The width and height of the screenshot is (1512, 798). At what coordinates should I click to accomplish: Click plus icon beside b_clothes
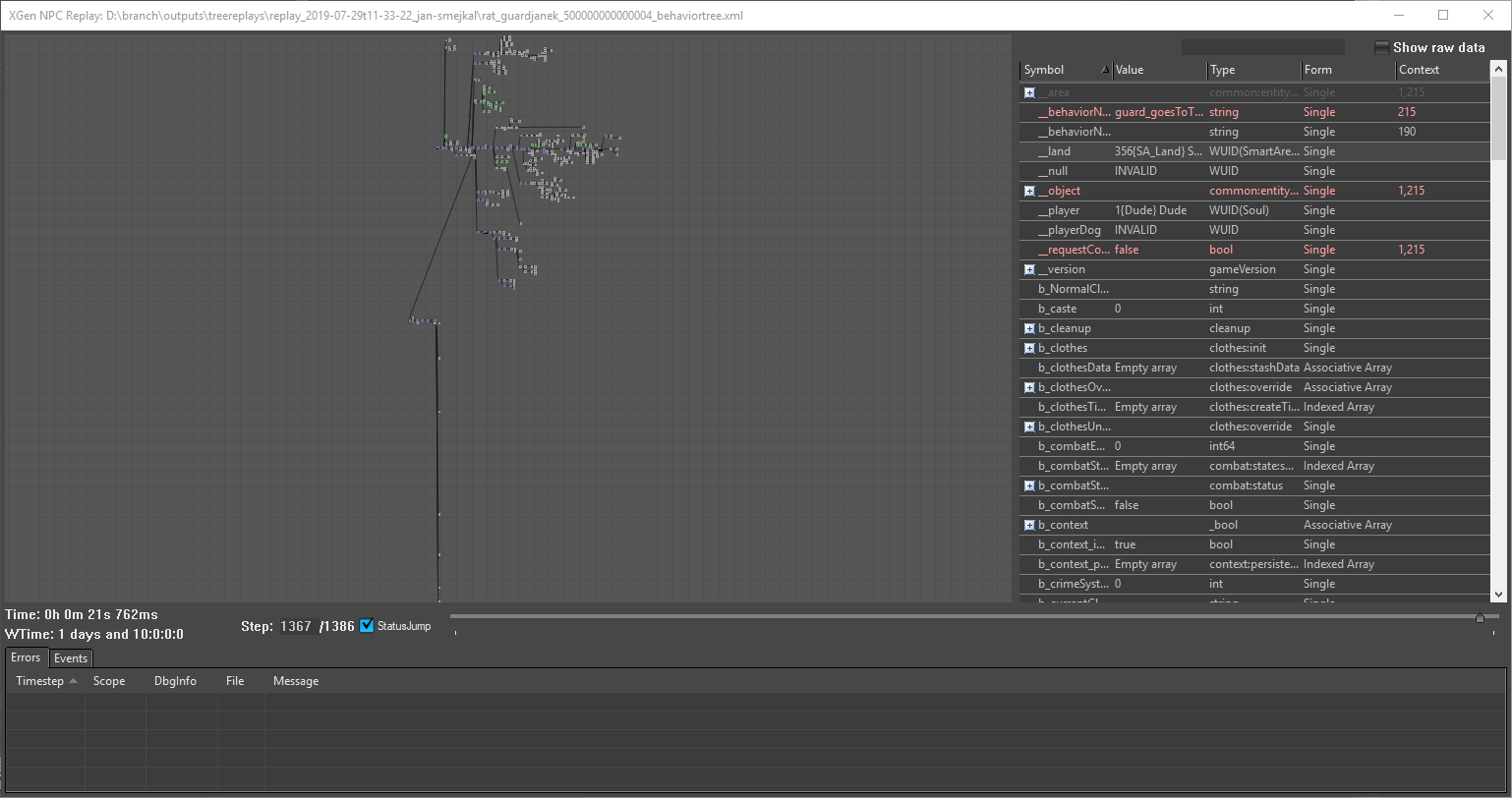point(1029,348)
